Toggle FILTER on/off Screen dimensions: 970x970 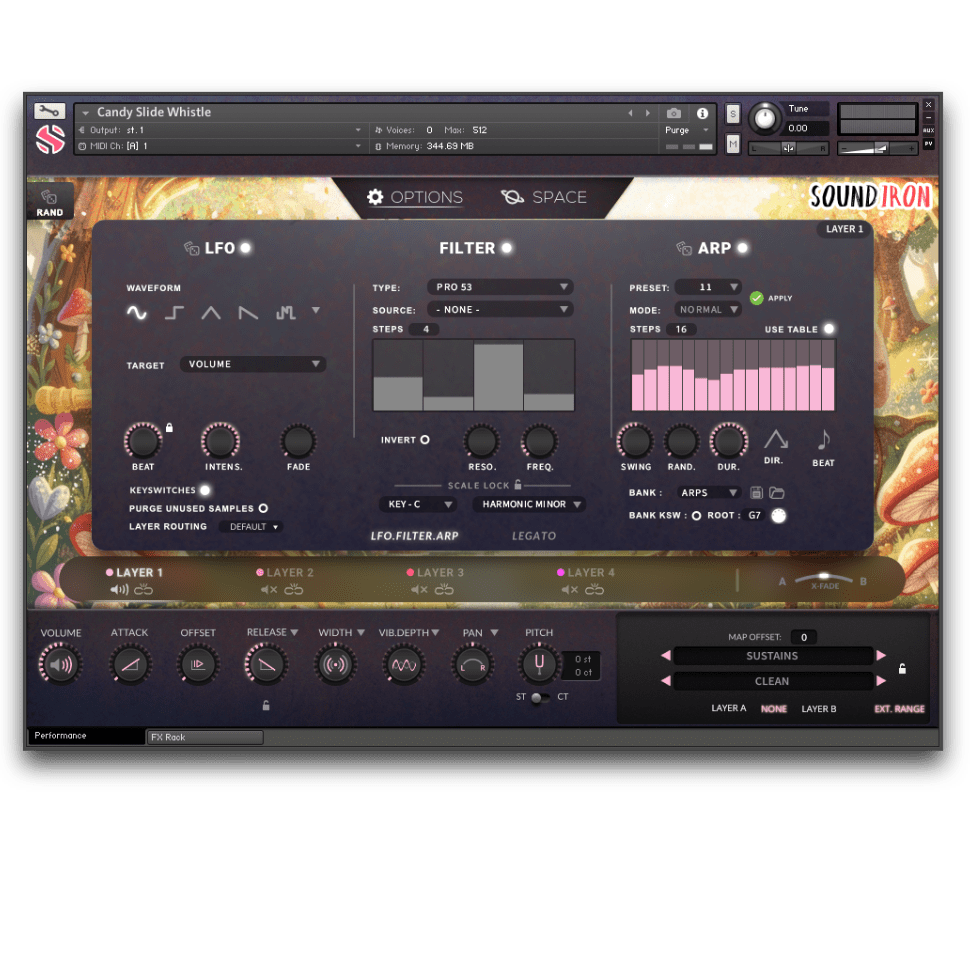(x=507, y=248)
